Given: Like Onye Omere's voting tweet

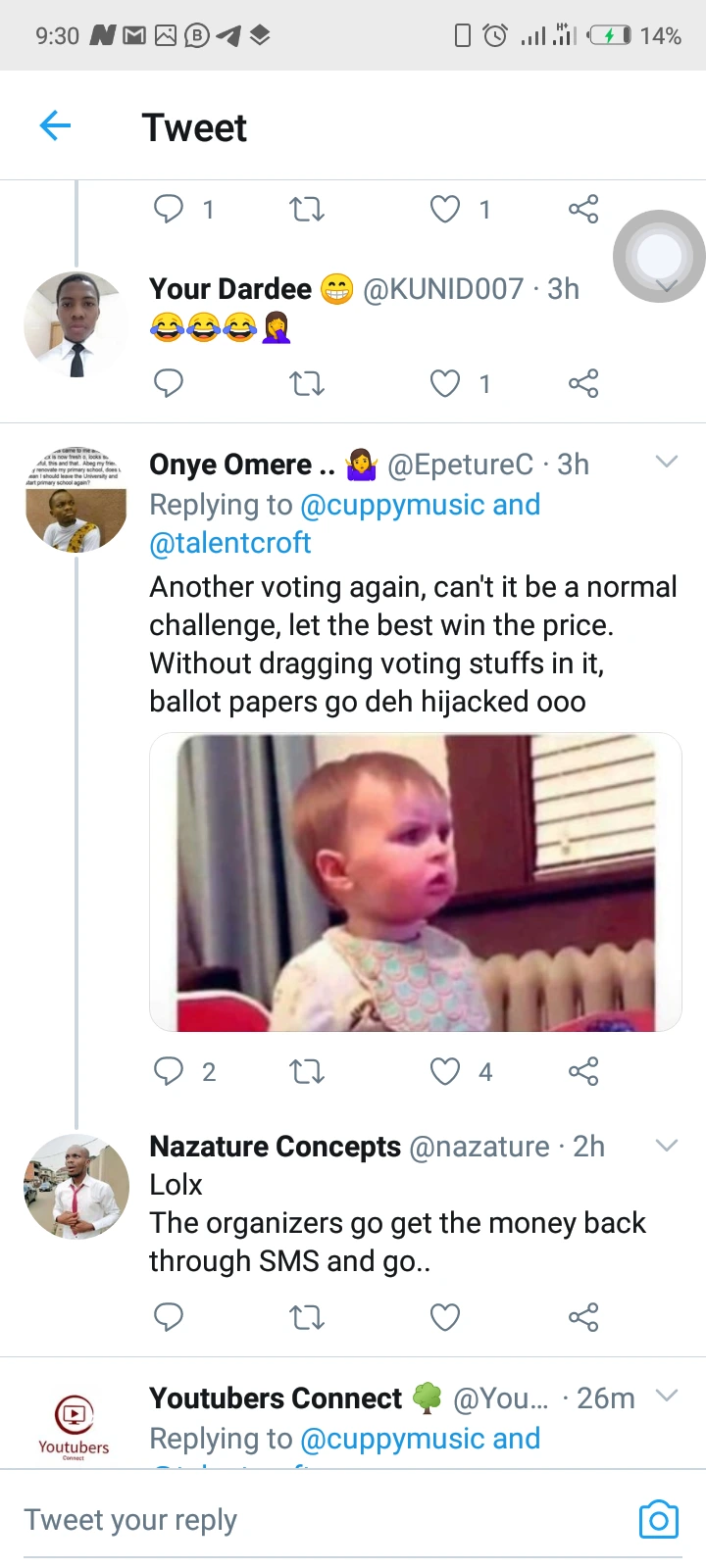Looking at the screenshot, I should point(445,1071).
